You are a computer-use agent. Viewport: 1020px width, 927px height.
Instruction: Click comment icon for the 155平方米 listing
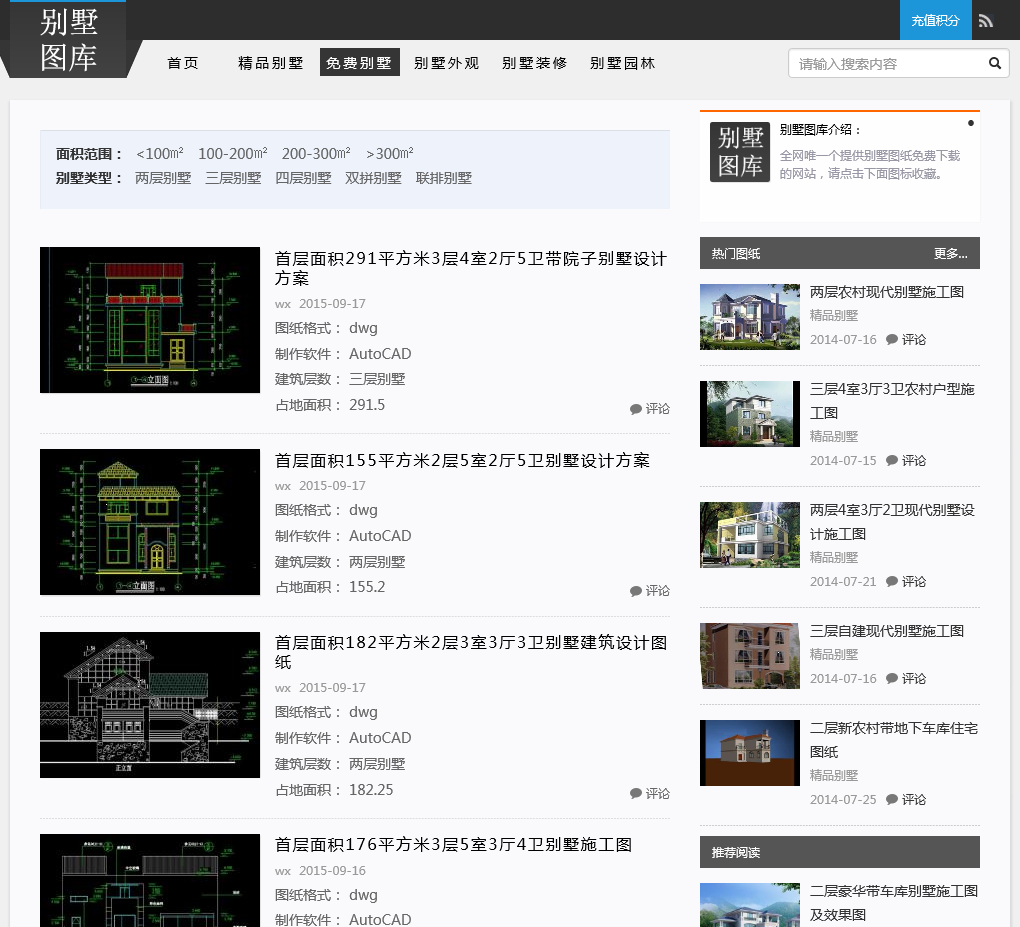(x=636, y=591)
